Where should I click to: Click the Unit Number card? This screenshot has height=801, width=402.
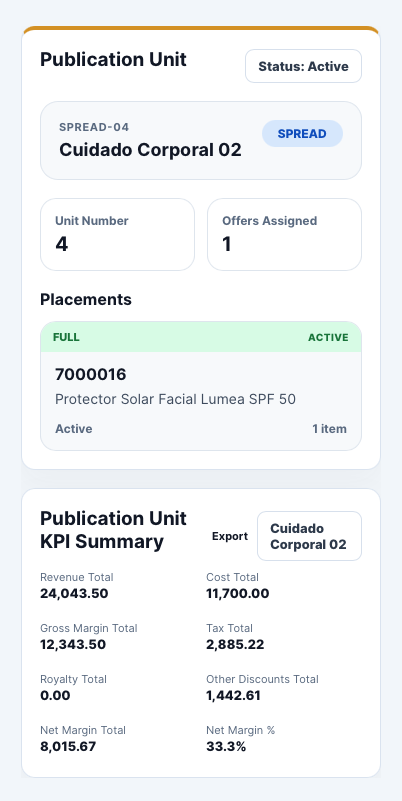117,234
